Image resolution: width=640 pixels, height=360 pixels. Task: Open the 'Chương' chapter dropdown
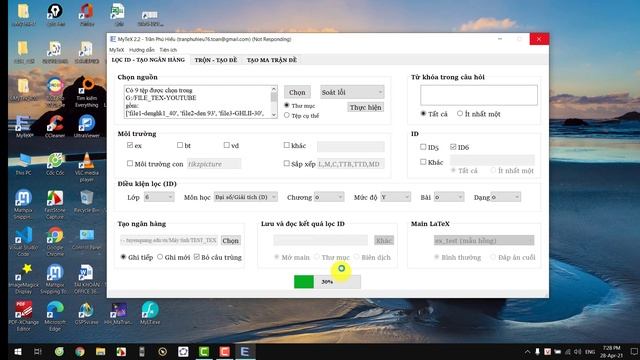click(x=329, y=197)
